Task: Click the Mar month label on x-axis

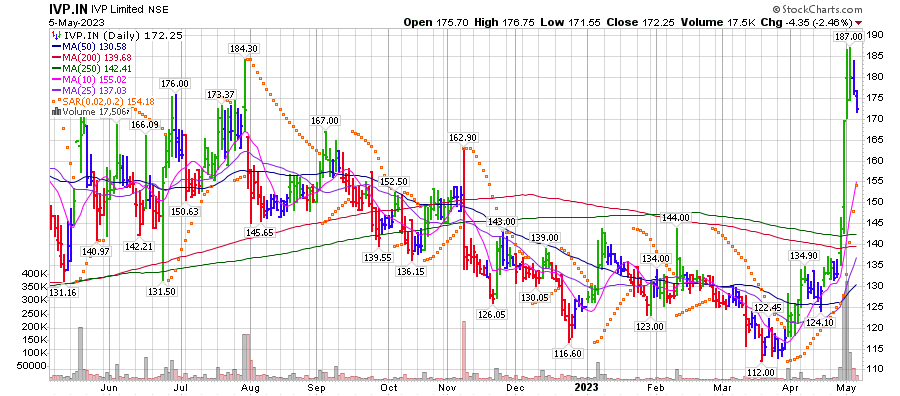Action: pos(723,388)
